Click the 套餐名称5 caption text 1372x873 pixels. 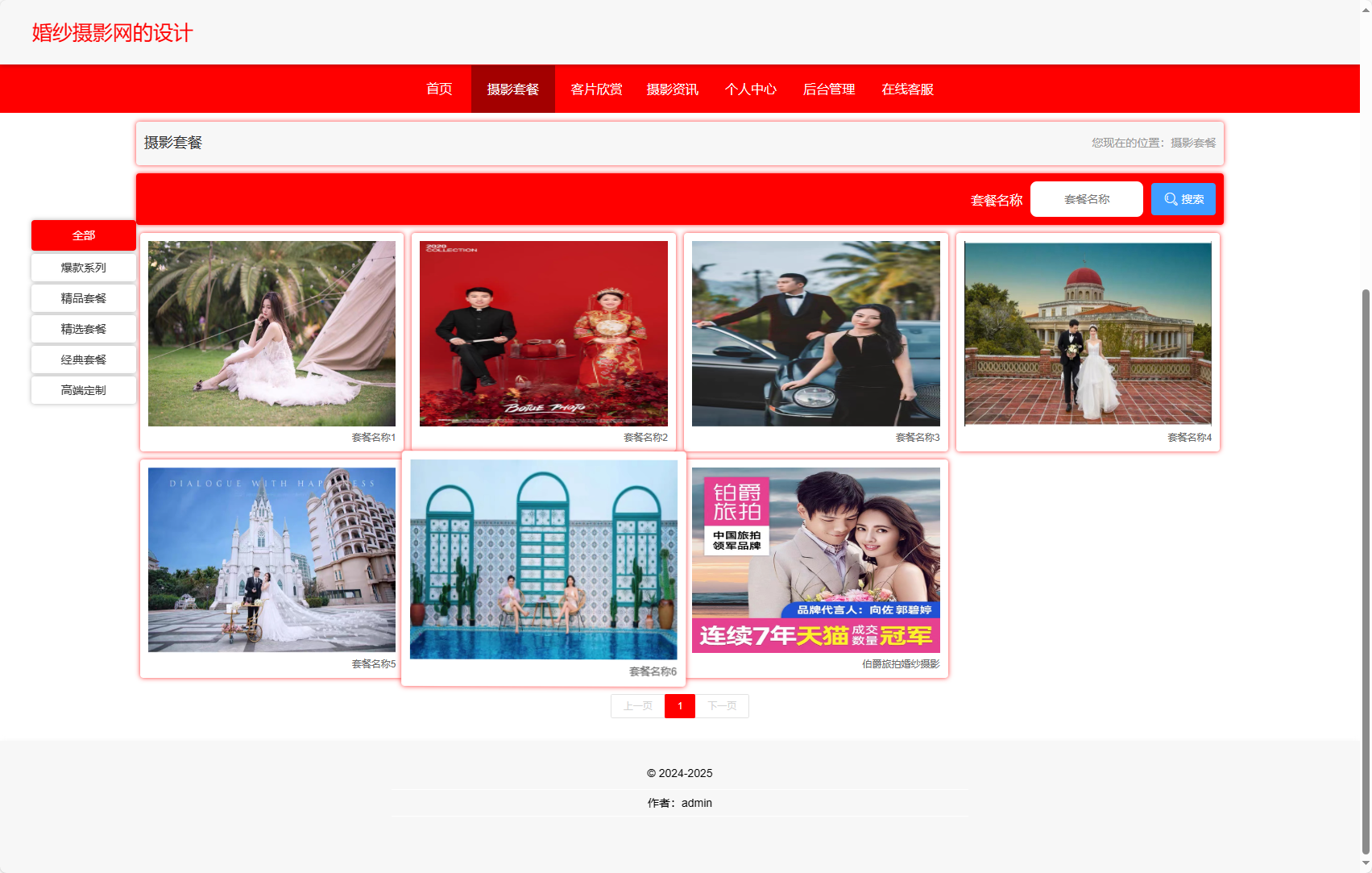(374, 664)
